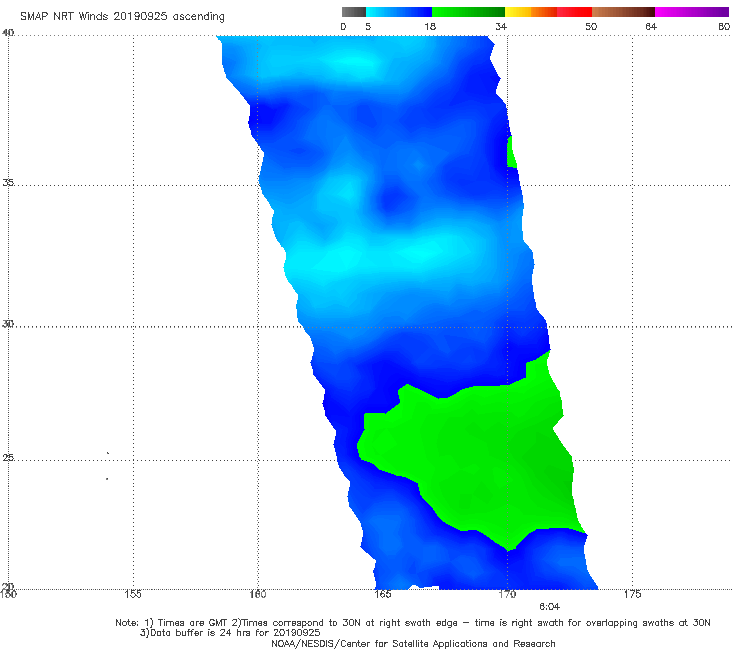Click the "64" color bar label

651,26
